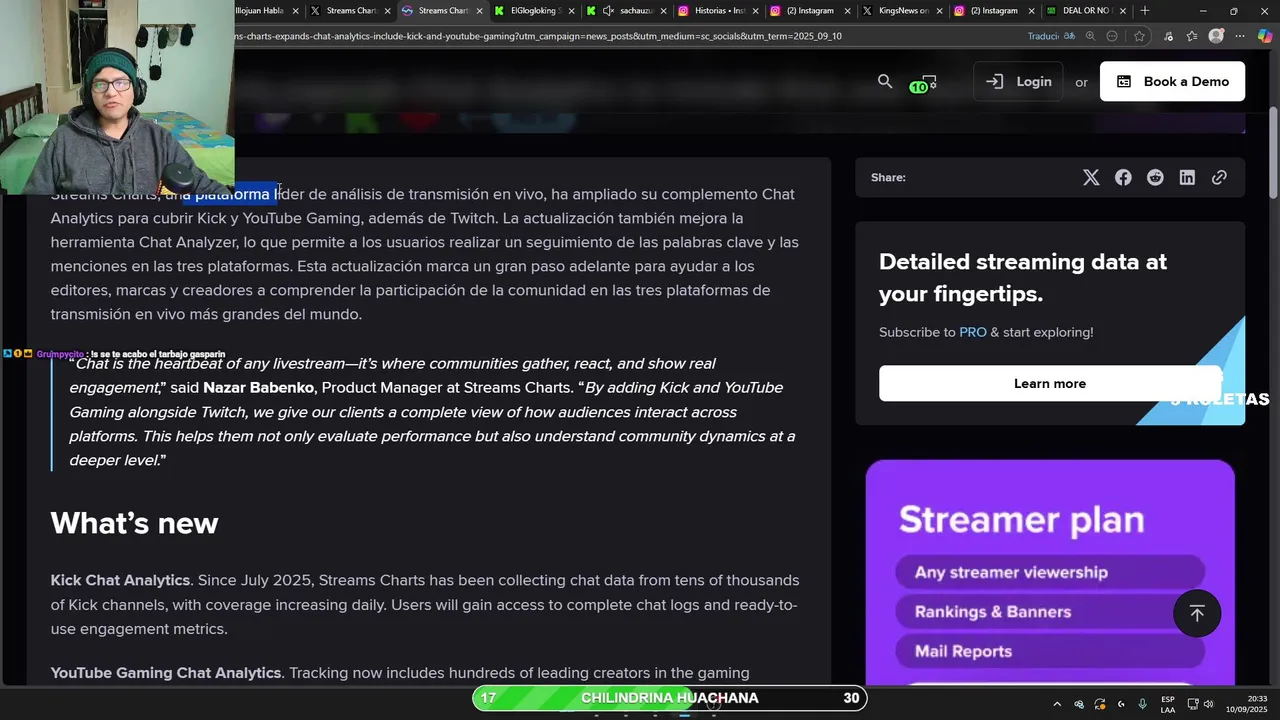Click the back-to-top arrow button
The image size is (1280, 720).
coord(1197,613)
